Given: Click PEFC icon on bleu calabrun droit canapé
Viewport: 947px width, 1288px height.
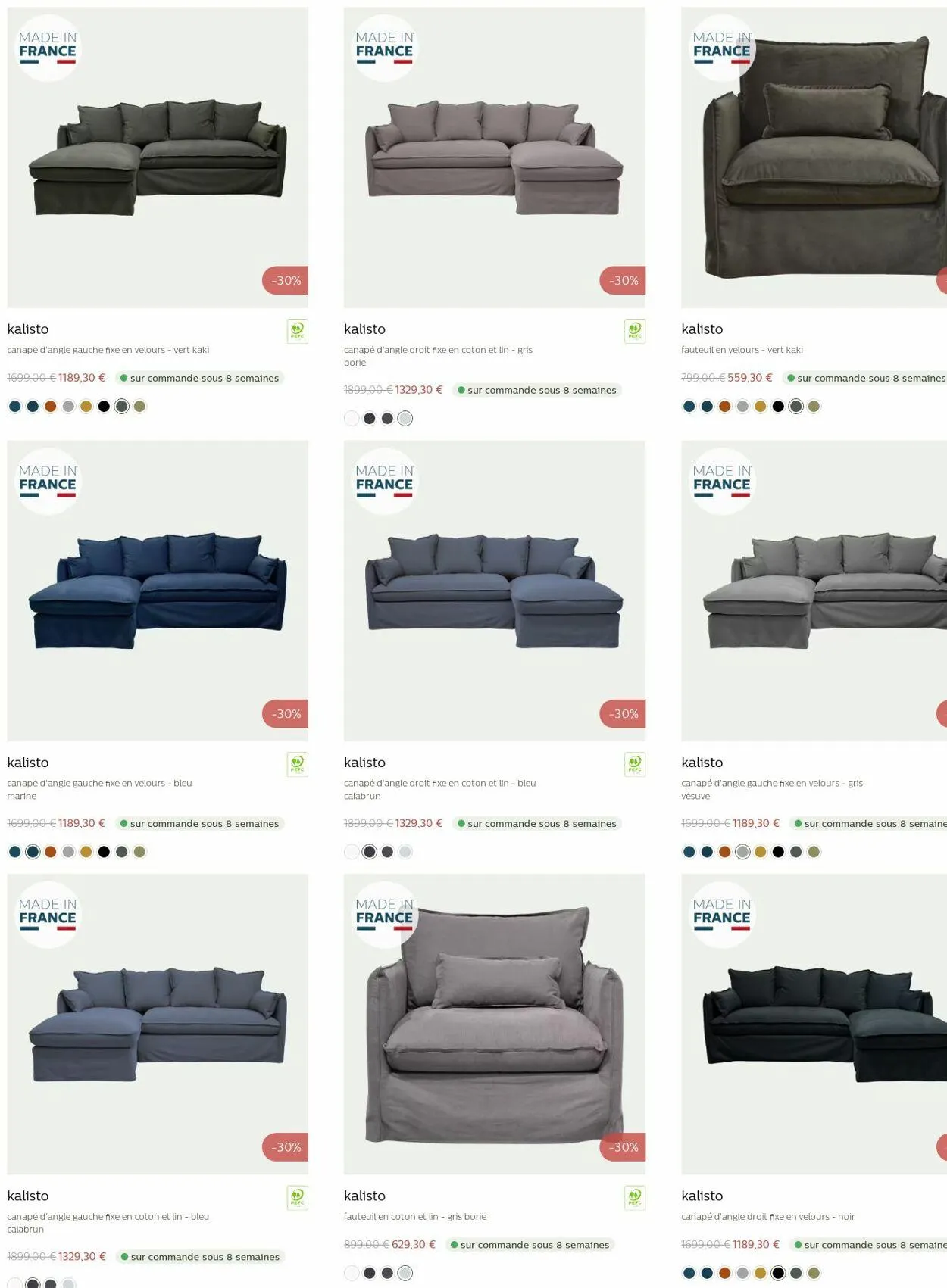Looking at the screenshot, I should pos(635,764).
